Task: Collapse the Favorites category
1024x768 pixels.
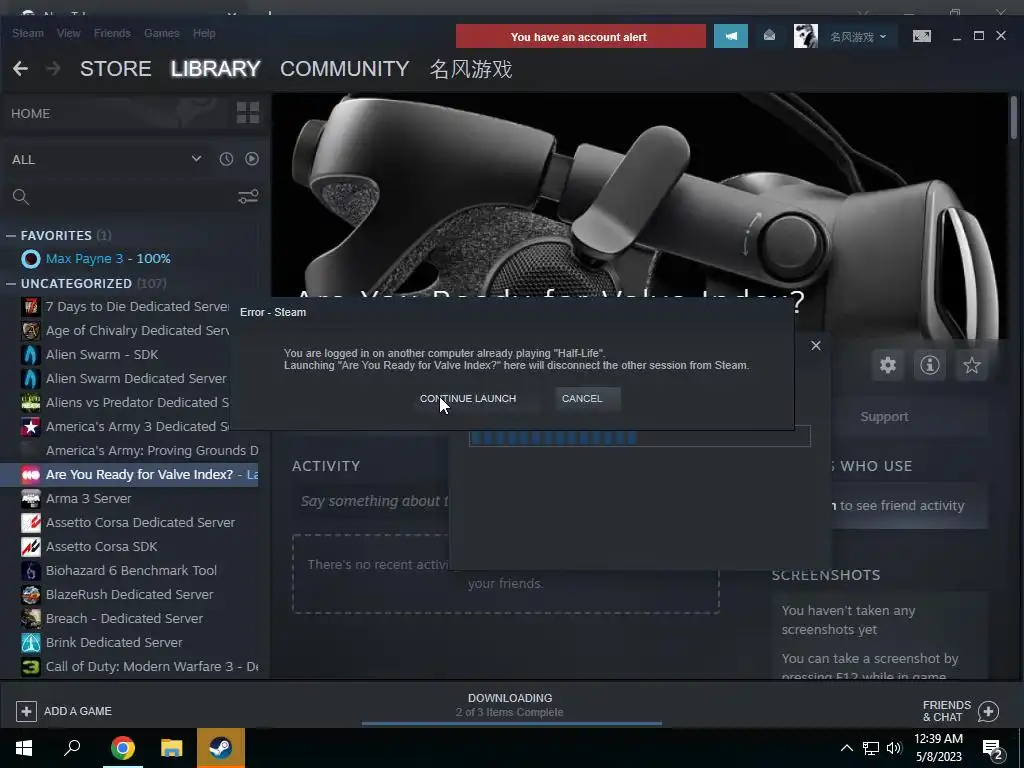Action: tap(10, 235)
